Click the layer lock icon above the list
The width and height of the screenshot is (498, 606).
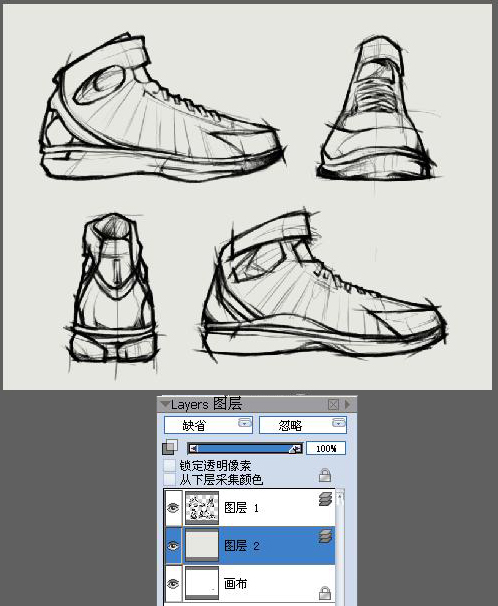325,475
